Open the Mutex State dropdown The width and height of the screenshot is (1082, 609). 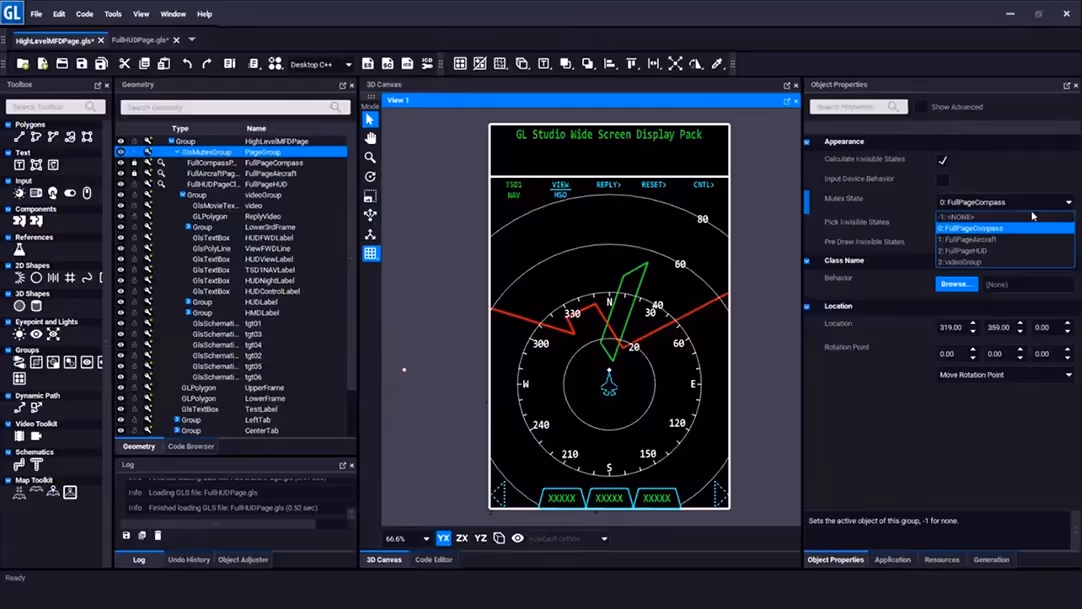tap(1005, 202)
